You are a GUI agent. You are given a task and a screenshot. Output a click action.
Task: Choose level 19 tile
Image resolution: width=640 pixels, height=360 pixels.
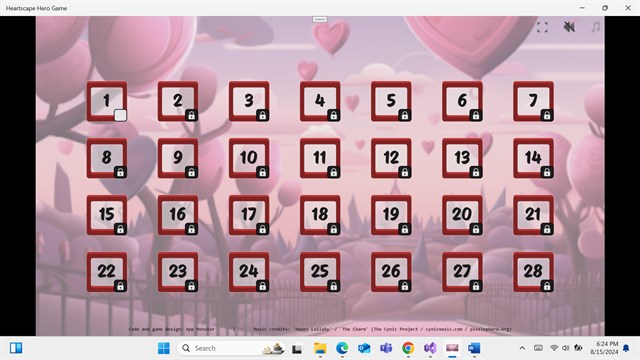(x=391, y=215)
